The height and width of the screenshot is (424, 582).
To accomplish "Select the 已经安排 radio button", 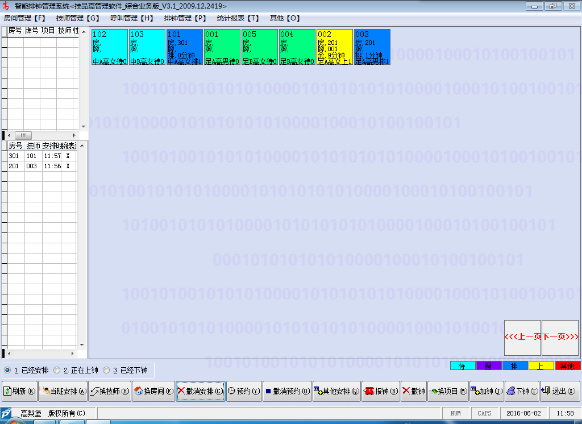I will point(7,370).
